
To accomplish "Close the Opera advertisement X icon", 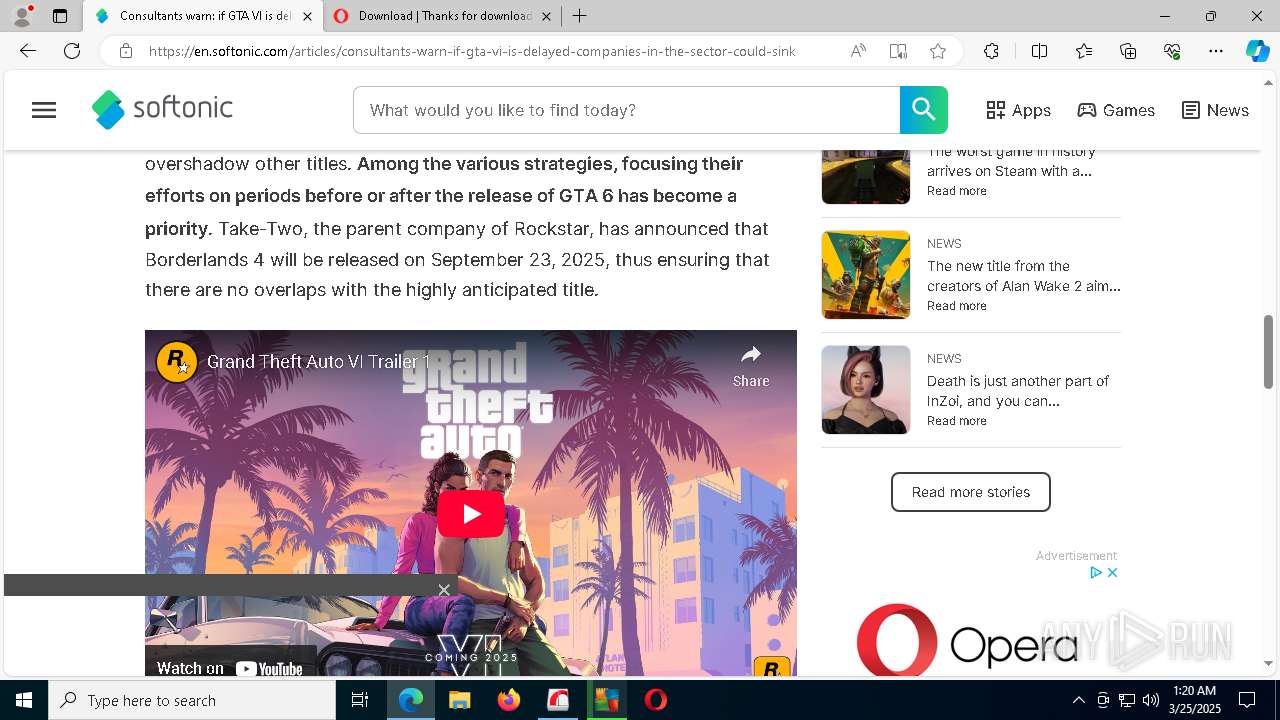I will [x=1112, y=572].
